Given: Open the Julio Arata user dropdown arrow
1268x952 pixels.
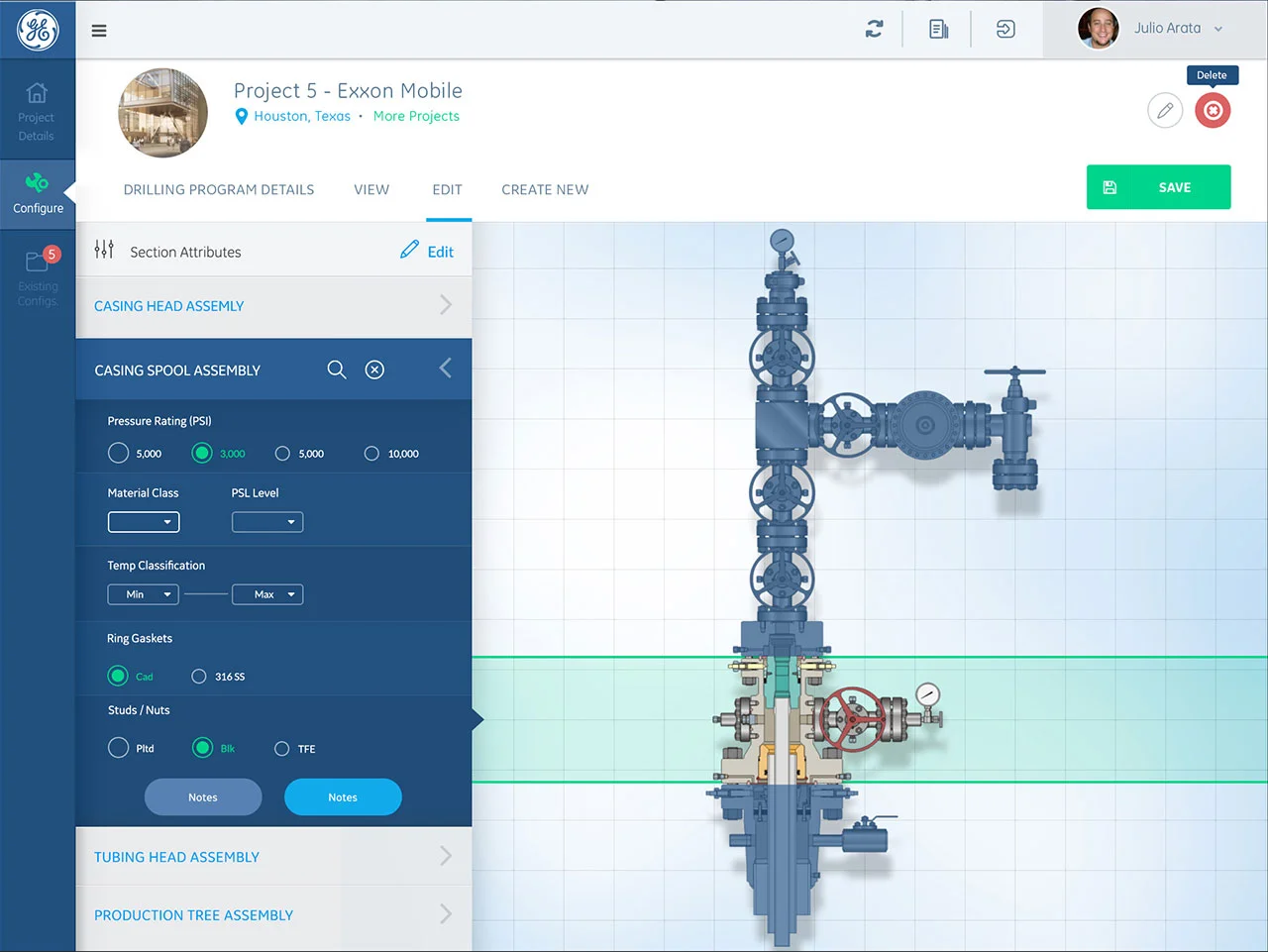Looking at the screenshot, I should pos(1218,29).
